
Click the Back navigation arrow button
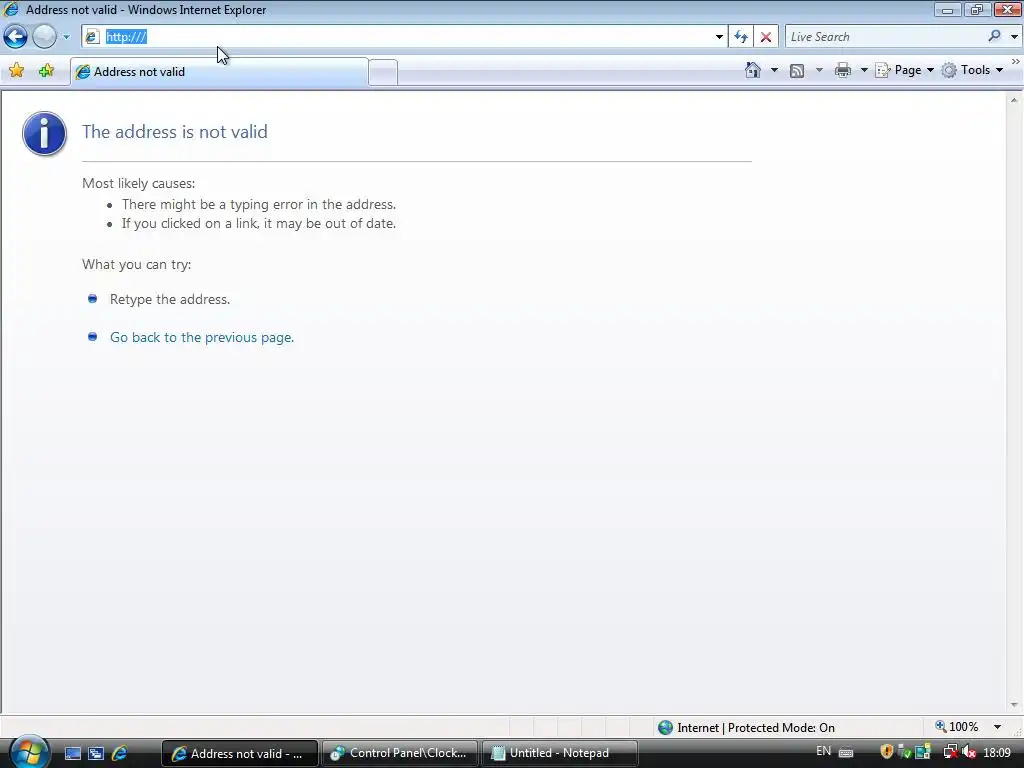pyautogui.click(x=16, y=37)
